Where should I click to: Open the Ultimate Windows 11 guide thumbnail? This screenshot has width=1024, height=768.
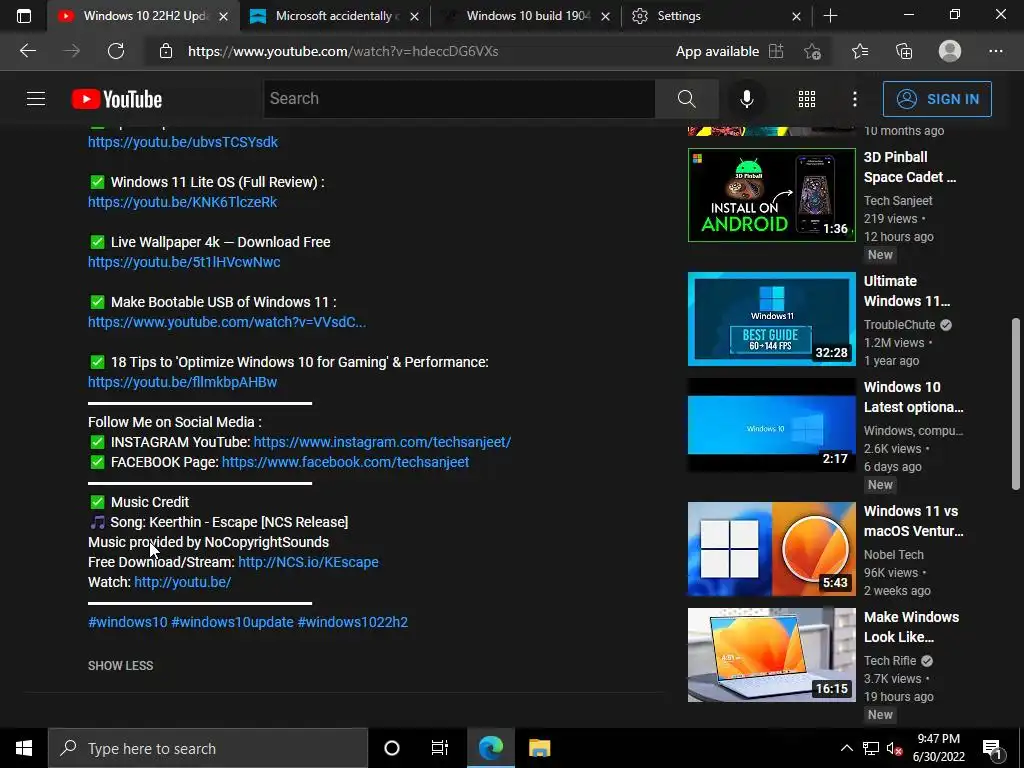click(x=771, y=319)
